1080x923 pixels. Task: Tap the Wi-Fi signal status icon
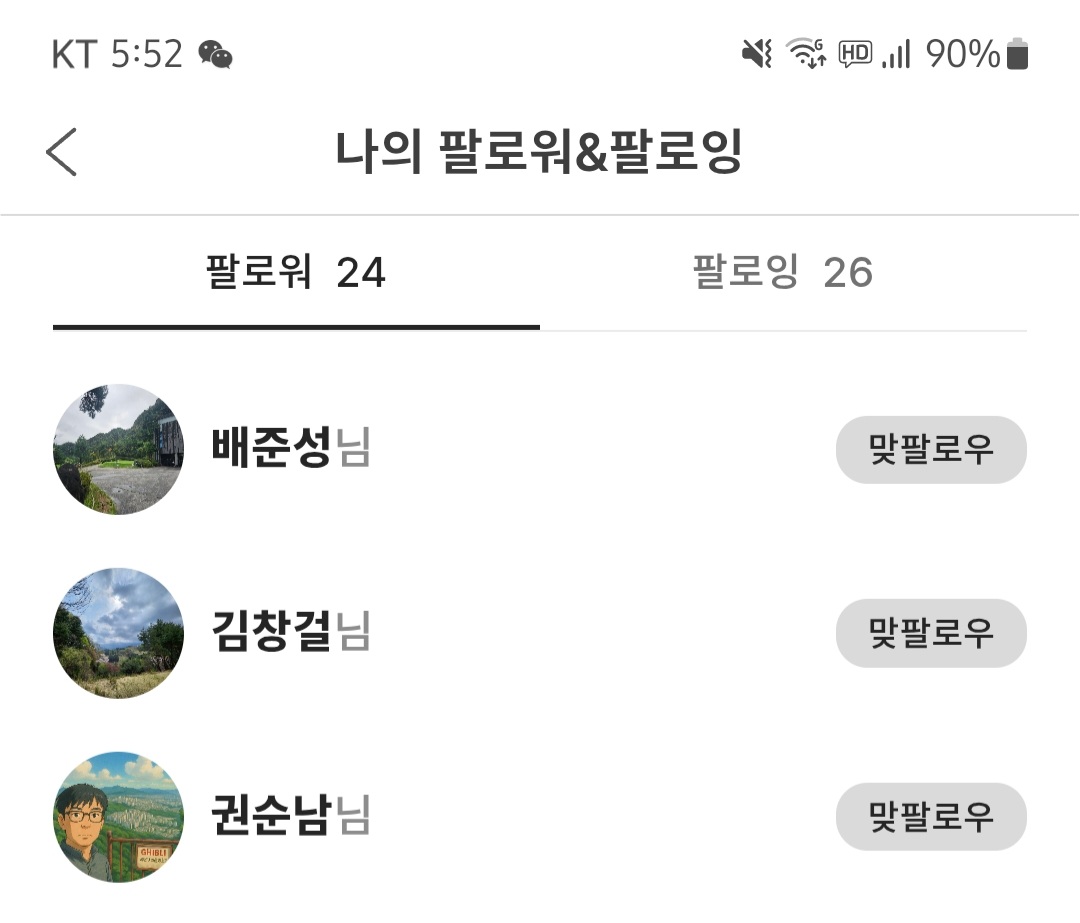point(806,53)
